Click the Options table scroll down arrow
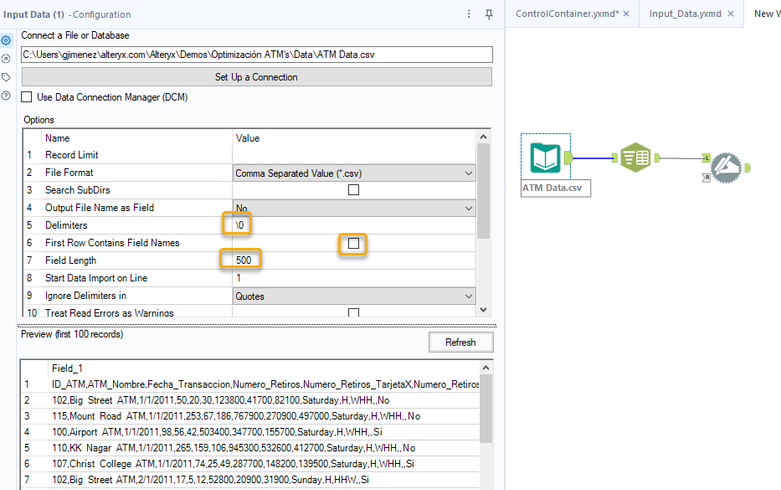Viewport: 781px width, 490px height. click(x=483, y=310)
